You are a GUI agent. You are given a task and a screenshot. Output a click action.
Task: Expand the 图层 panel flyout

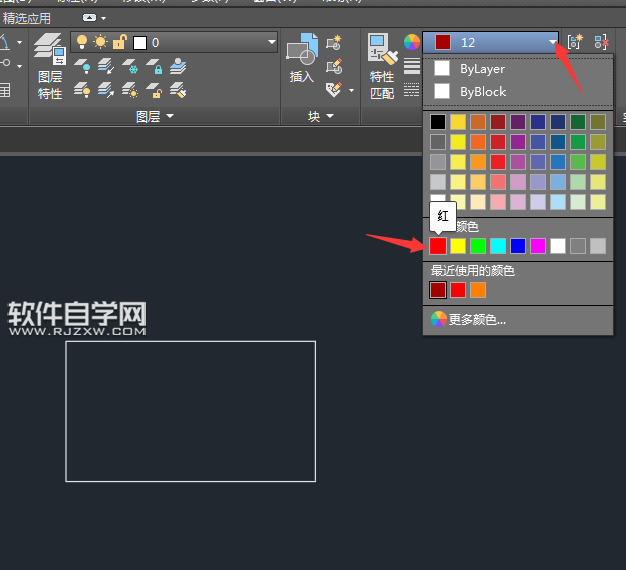pos(155,117)
